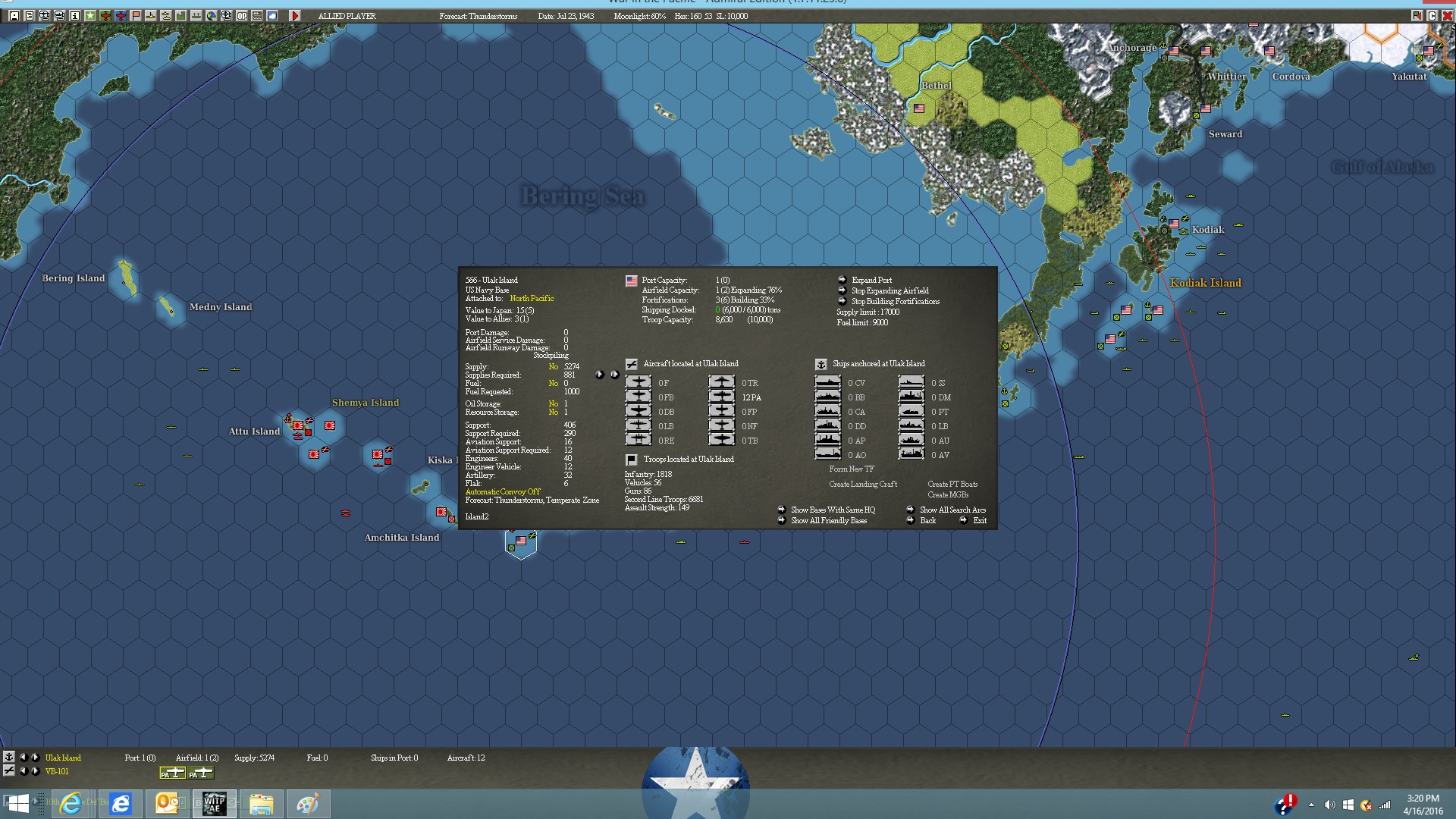
Task: Click the CV carrier ship icon
Action: [x=827, y=383]
